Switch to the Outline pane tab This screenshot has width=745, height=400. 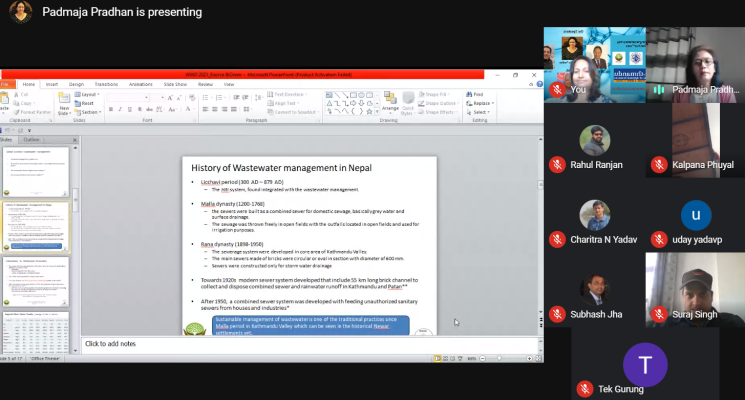tap(32, 139)
